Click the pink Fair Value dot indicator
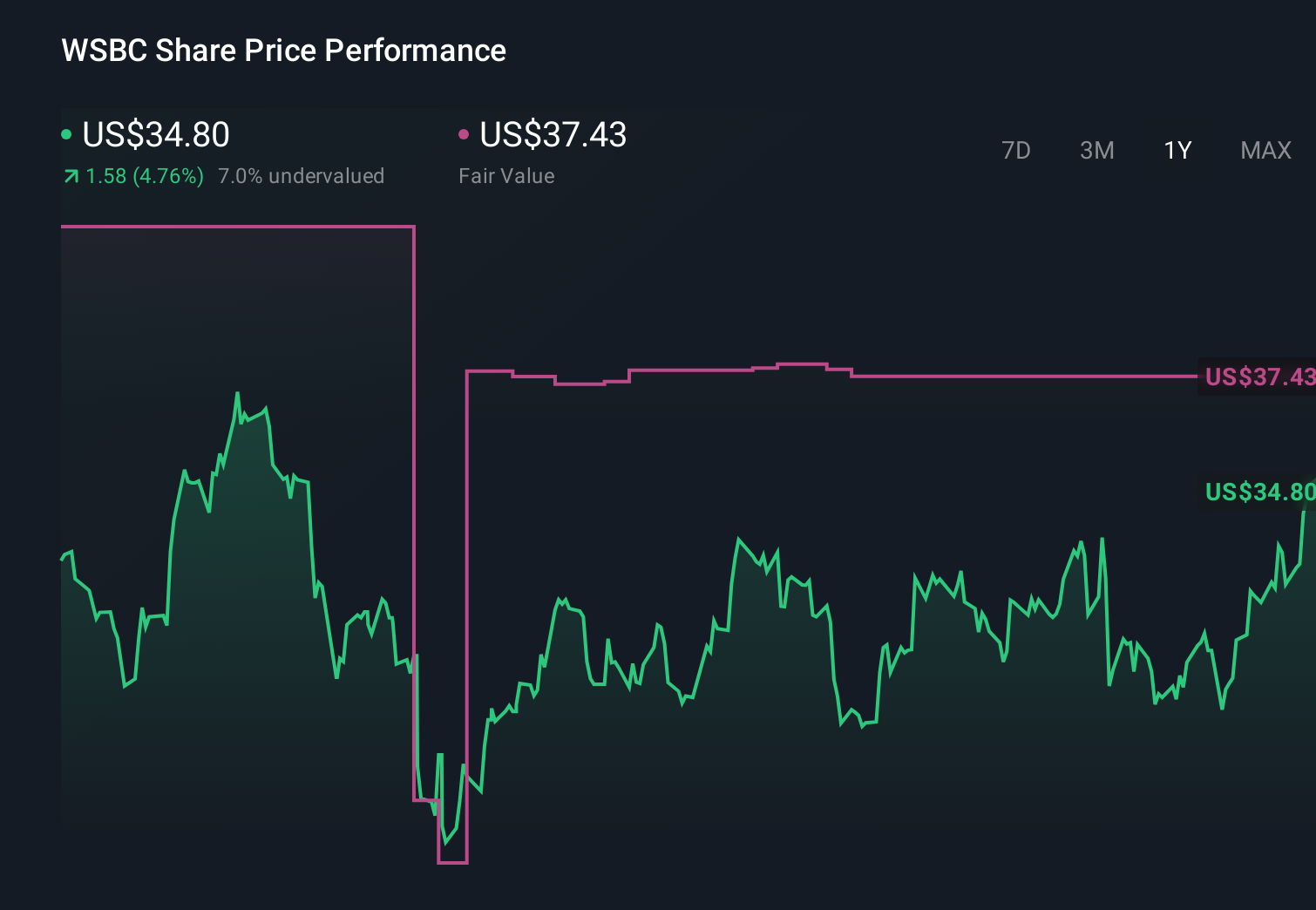 coord(465,133)
